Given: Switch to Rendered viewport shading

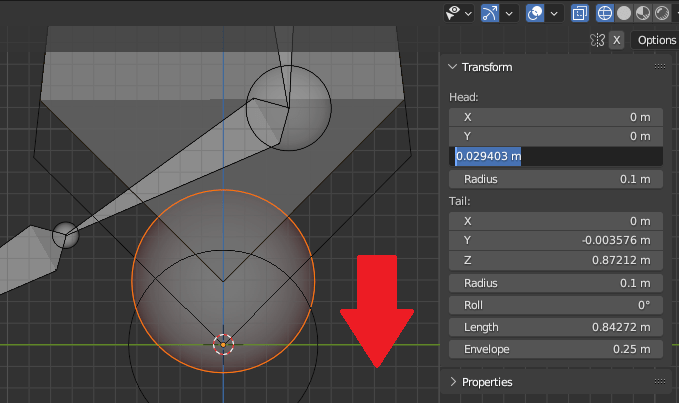Looking at the screenshot, I should point(661,13).
